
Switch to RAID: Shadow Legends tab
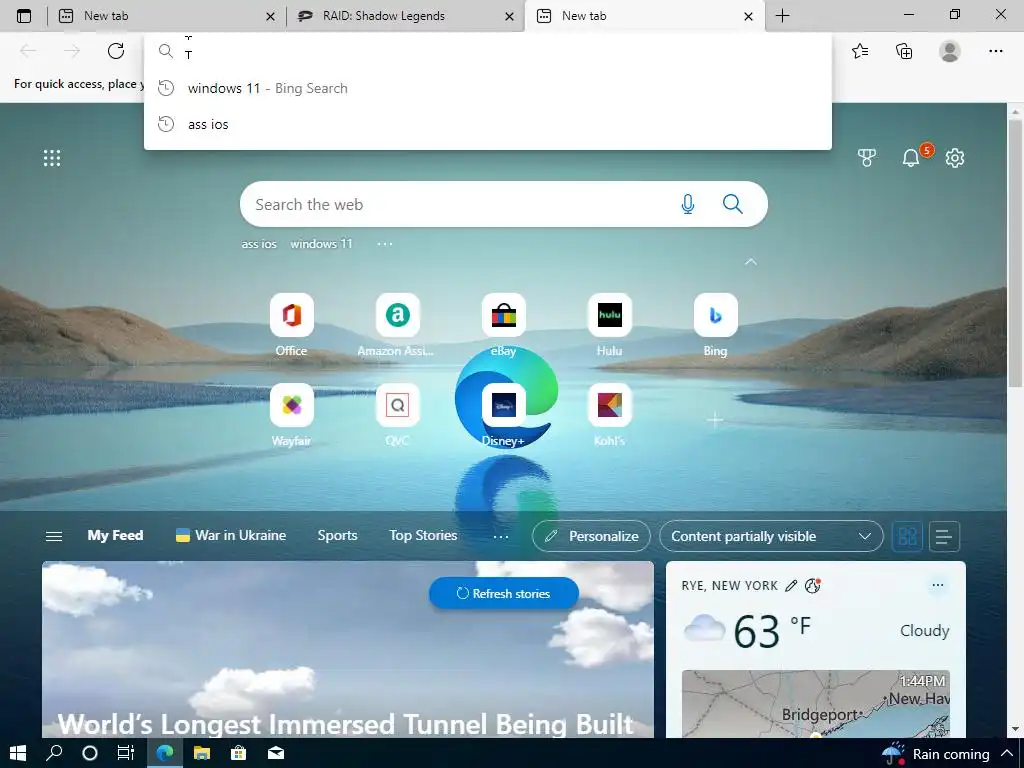pos(405,16)
